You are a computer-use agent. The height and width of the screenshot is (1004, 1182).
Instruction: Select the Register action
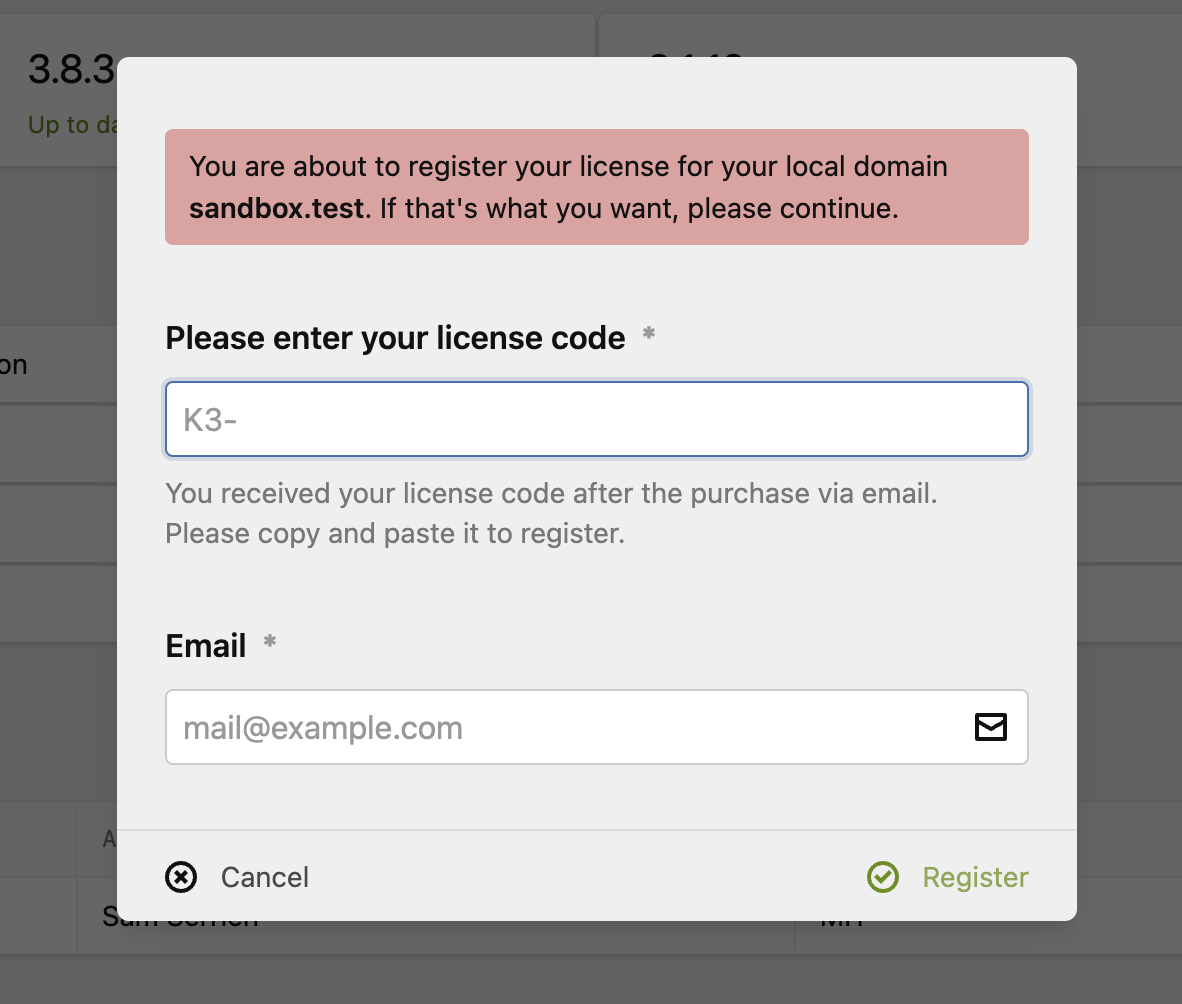(974, 877)
